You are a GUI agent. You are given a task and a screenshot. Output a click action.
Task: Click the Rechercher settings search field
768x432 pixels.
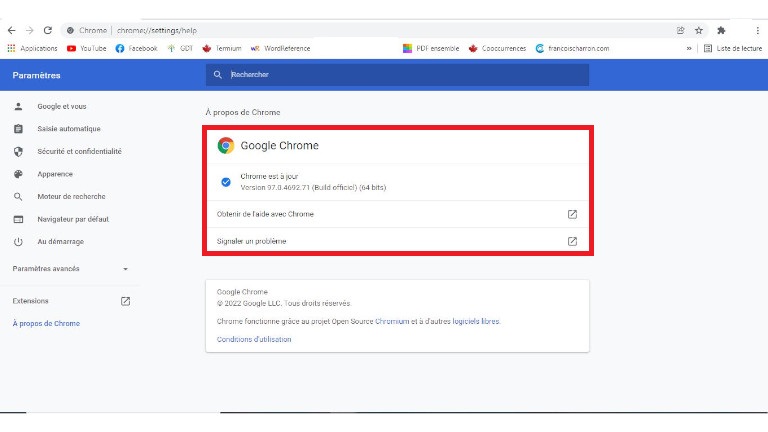(397, 74)
